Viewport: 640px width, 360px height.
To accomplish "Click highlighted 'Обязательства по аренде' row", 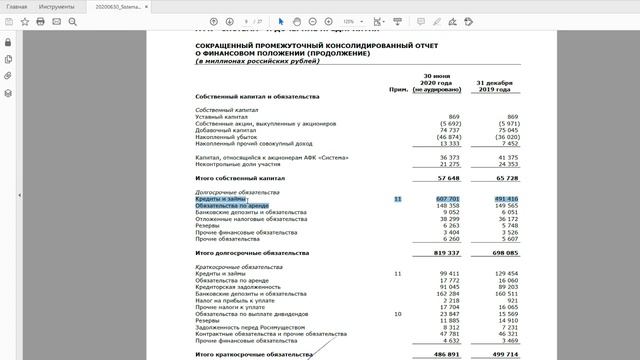I will [232, 205].
